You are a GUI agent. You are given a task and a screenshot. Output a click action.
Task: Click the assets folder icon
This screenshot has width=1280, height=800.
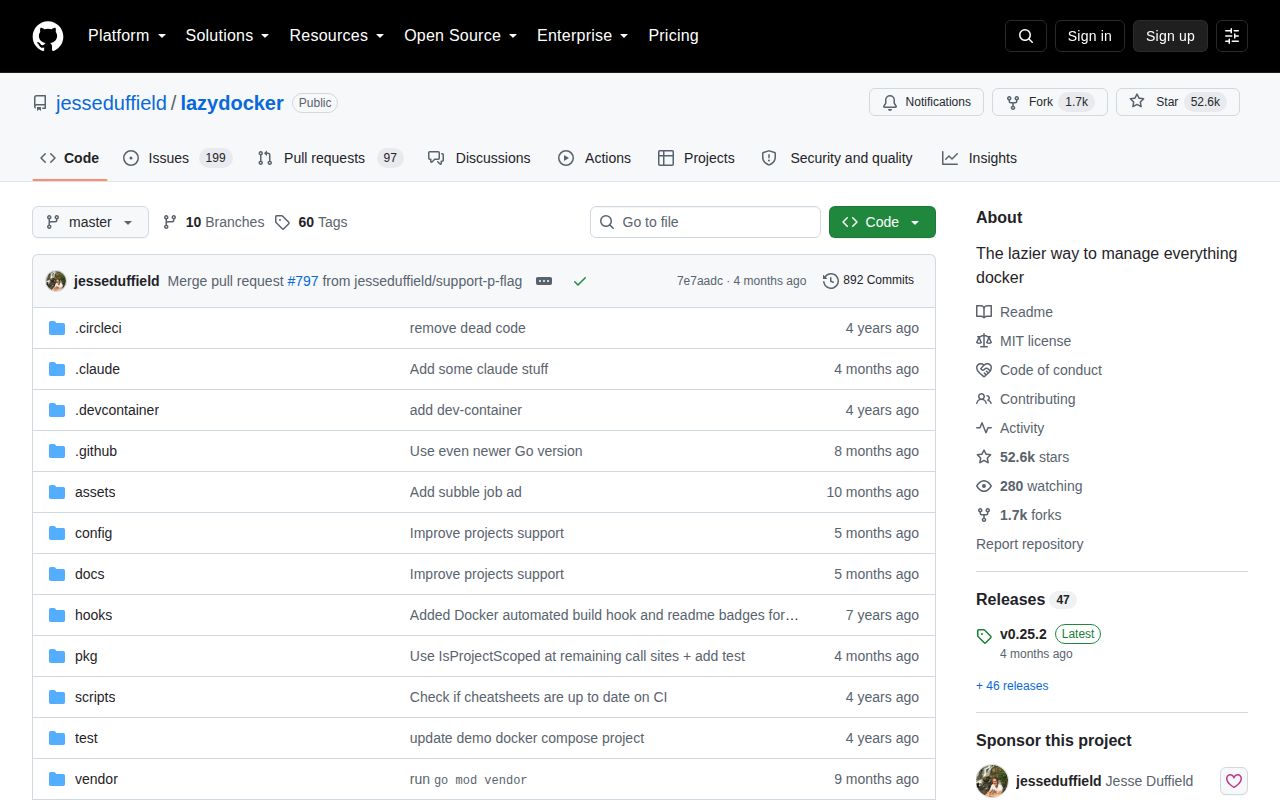57,492
